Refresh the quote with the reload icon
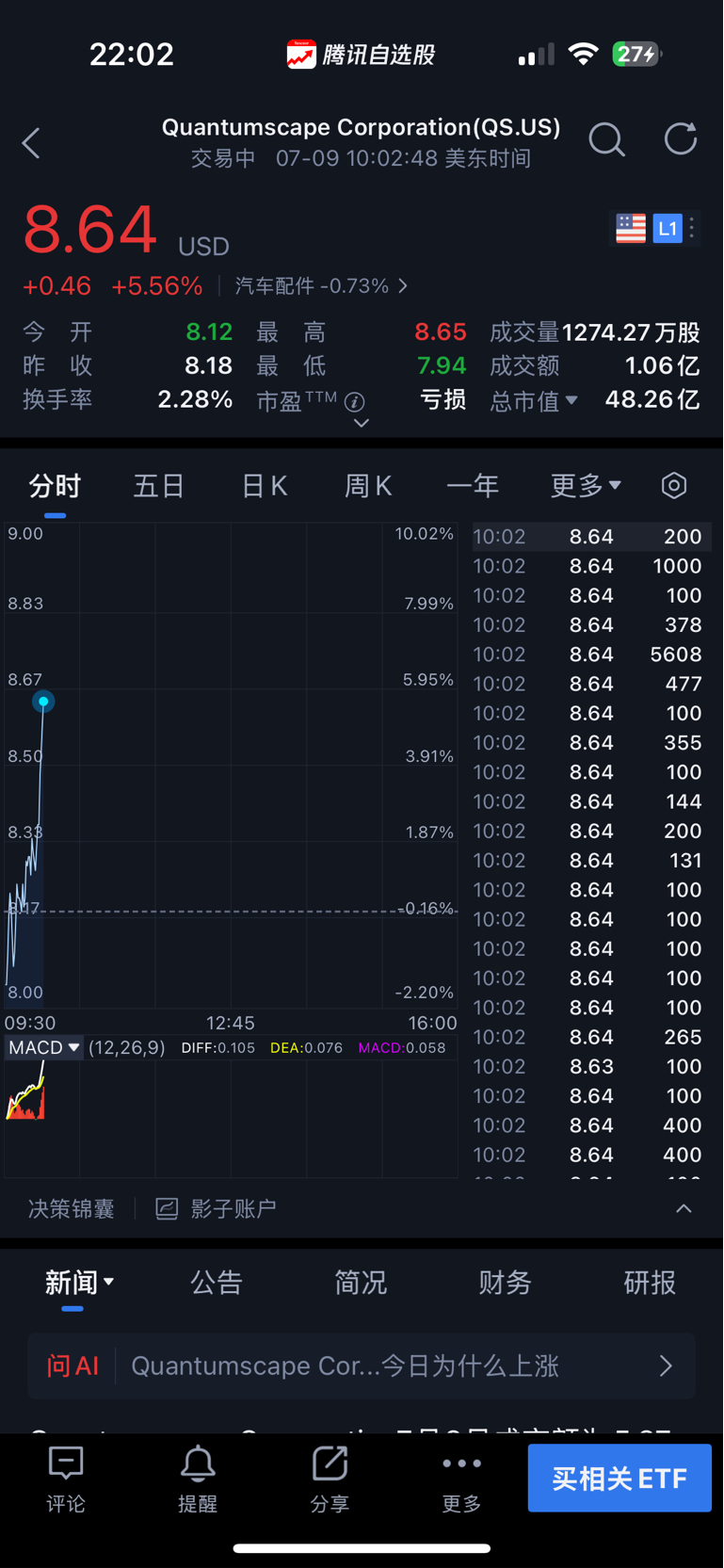The image size is (724, 1568). point(680,139)
